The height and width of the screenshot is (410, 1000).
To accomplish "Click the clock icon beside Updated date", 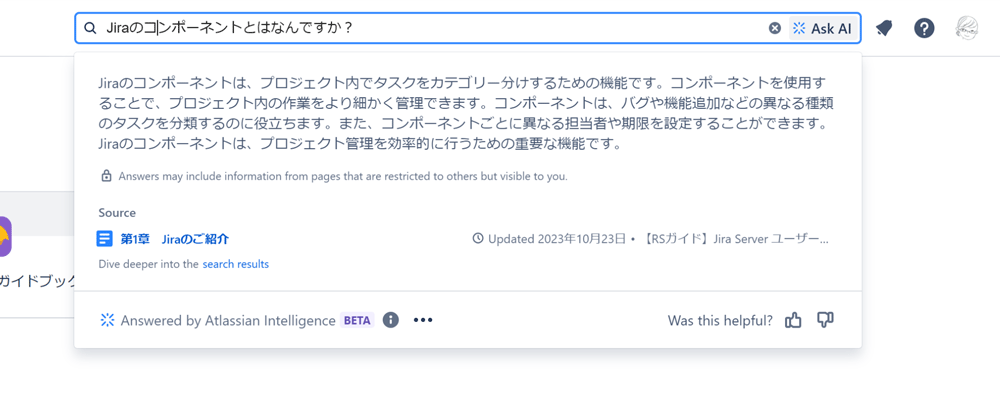I will pyautogui.click(x=478, y=239).
